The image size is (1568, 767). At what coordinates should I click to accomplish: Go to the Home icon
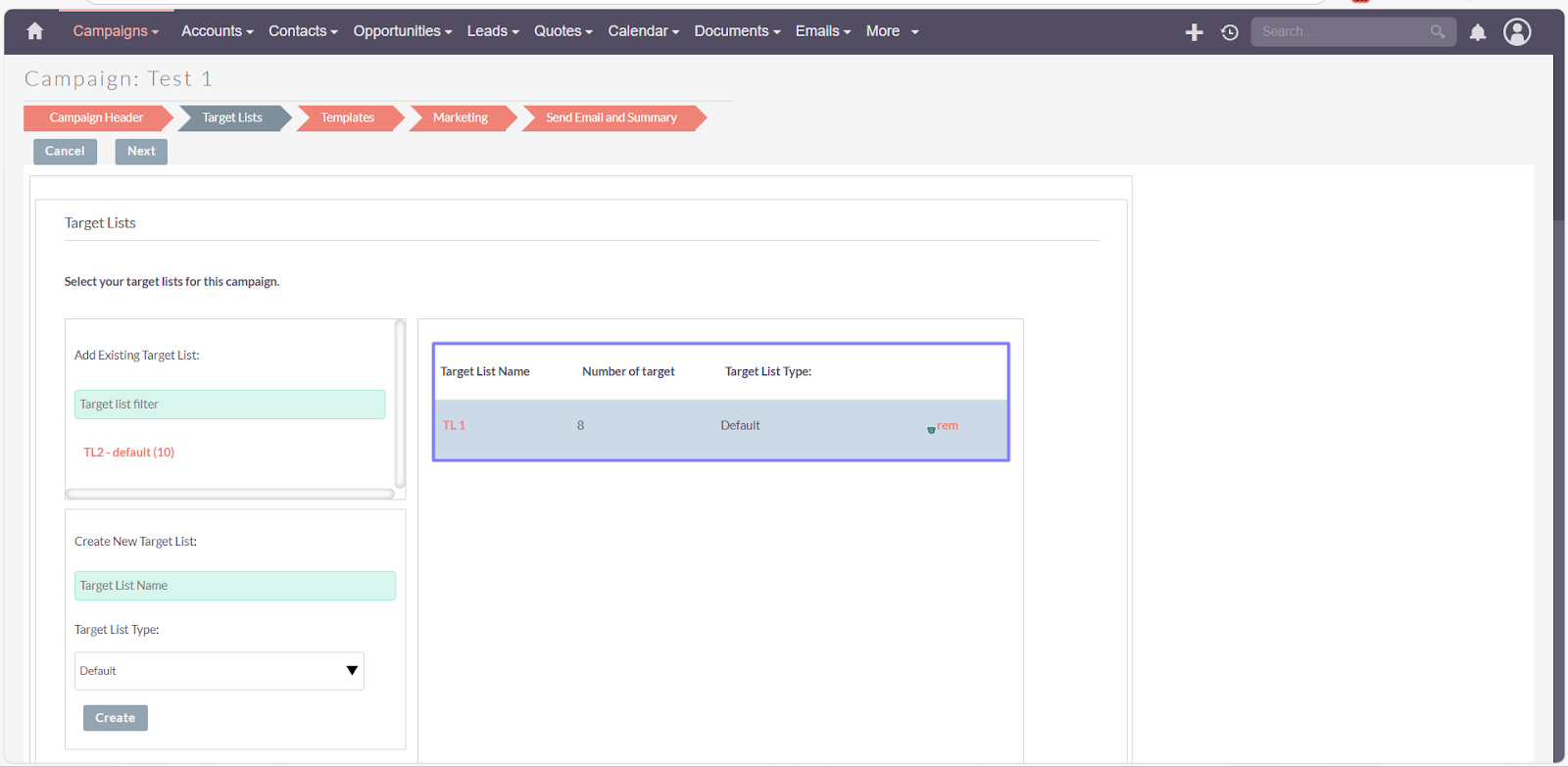(35, 31)
